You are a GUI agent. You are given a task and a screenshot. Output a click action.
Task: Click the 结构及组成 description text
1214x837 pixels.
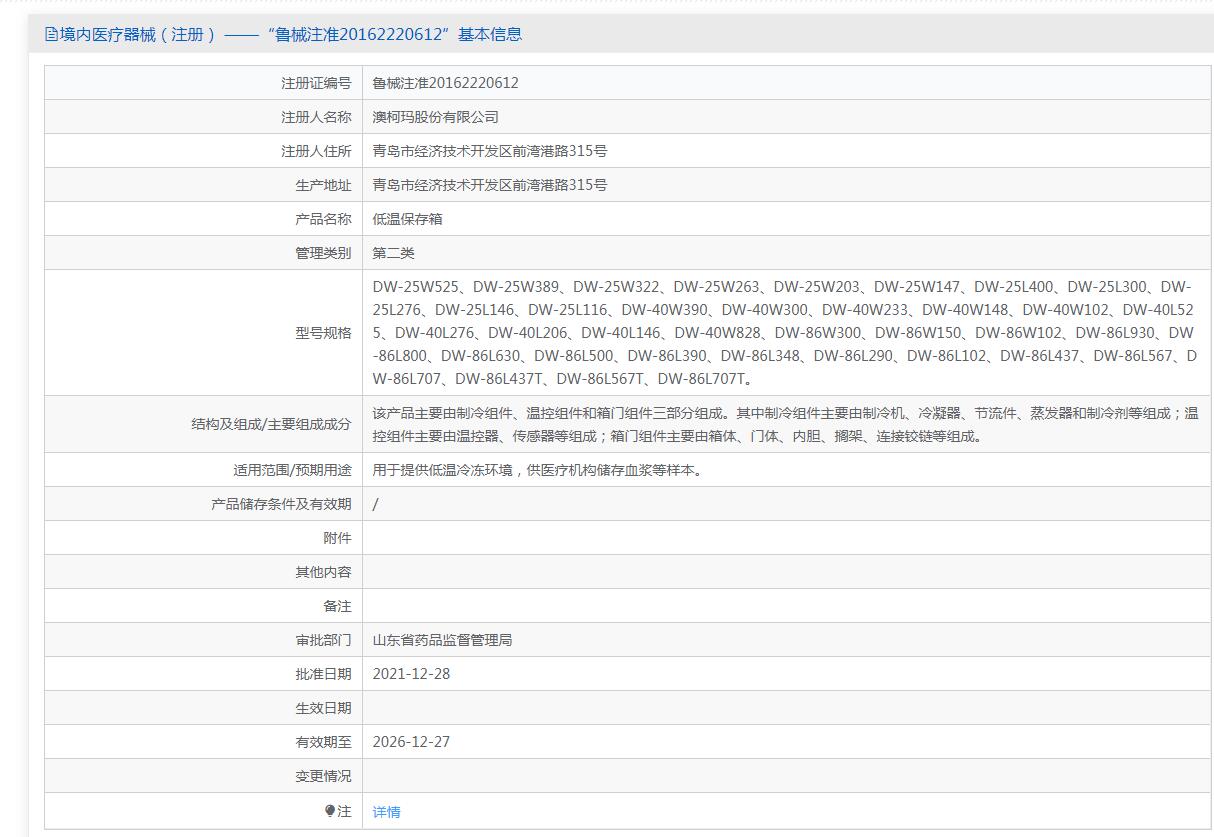pyautogui.click(x=784, y=424)
